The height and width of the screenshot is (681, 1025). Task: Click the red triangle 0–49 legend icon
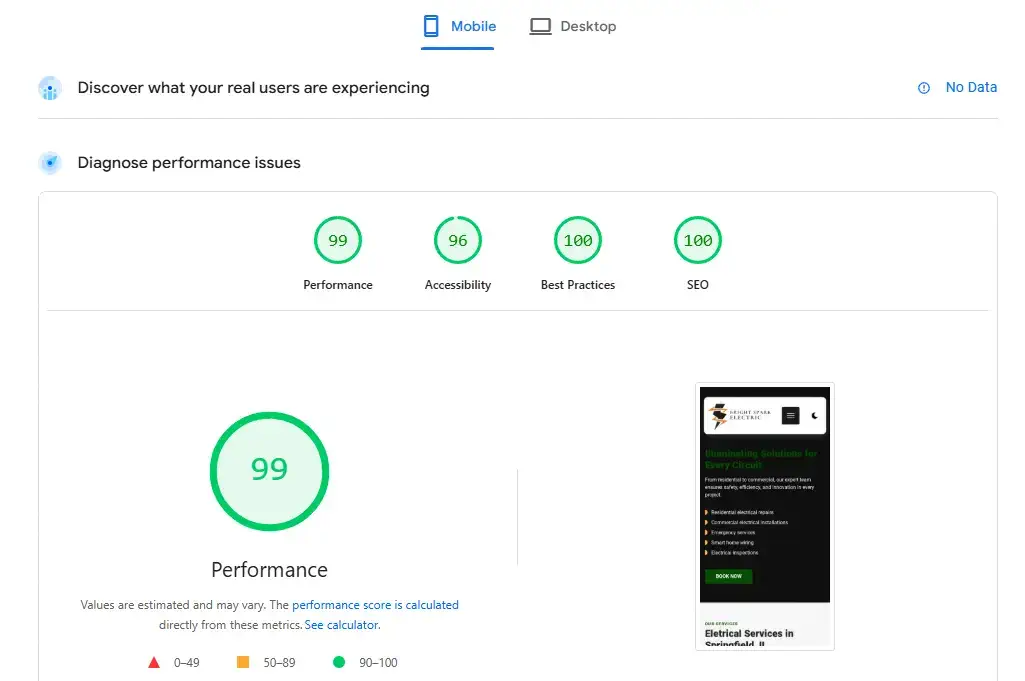[154, 662]
